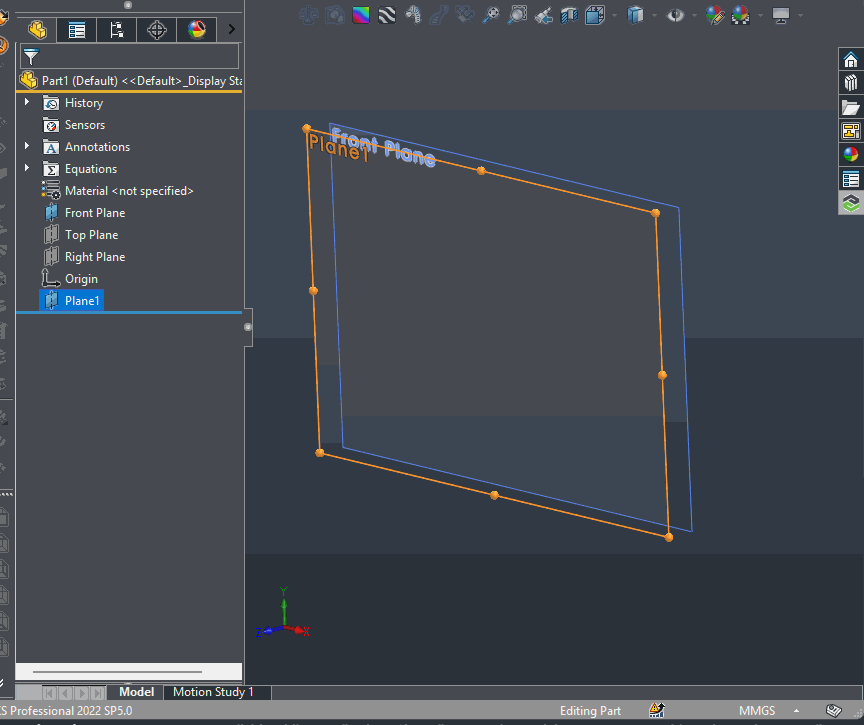This screenshot has width=864, height=725.
Task: Show more manager tabs with right arrow
Action: pyautogui.click(x=232, y=30)
